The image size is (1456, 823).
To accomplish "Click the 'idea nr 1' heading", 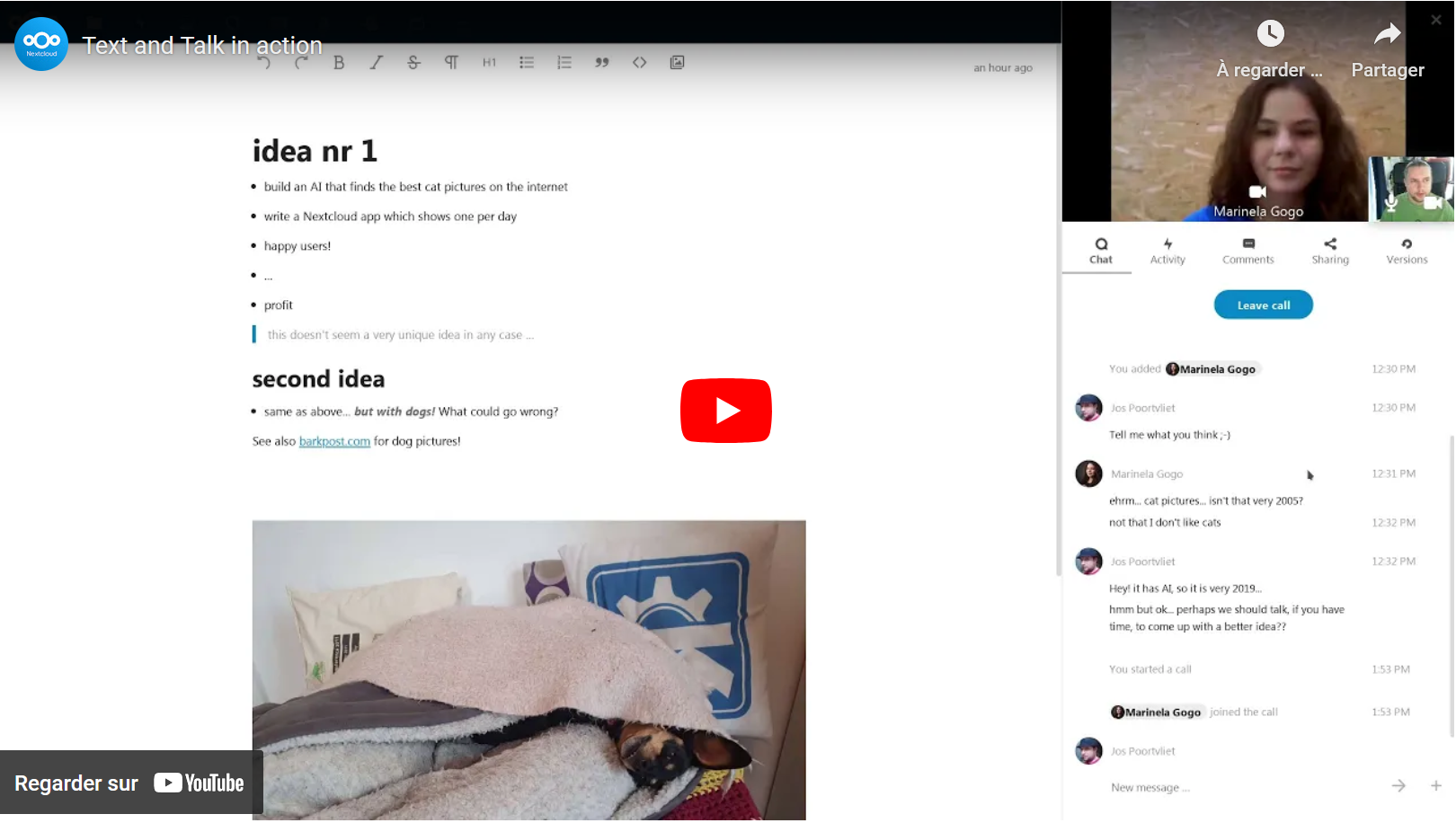I will (315, 151).
